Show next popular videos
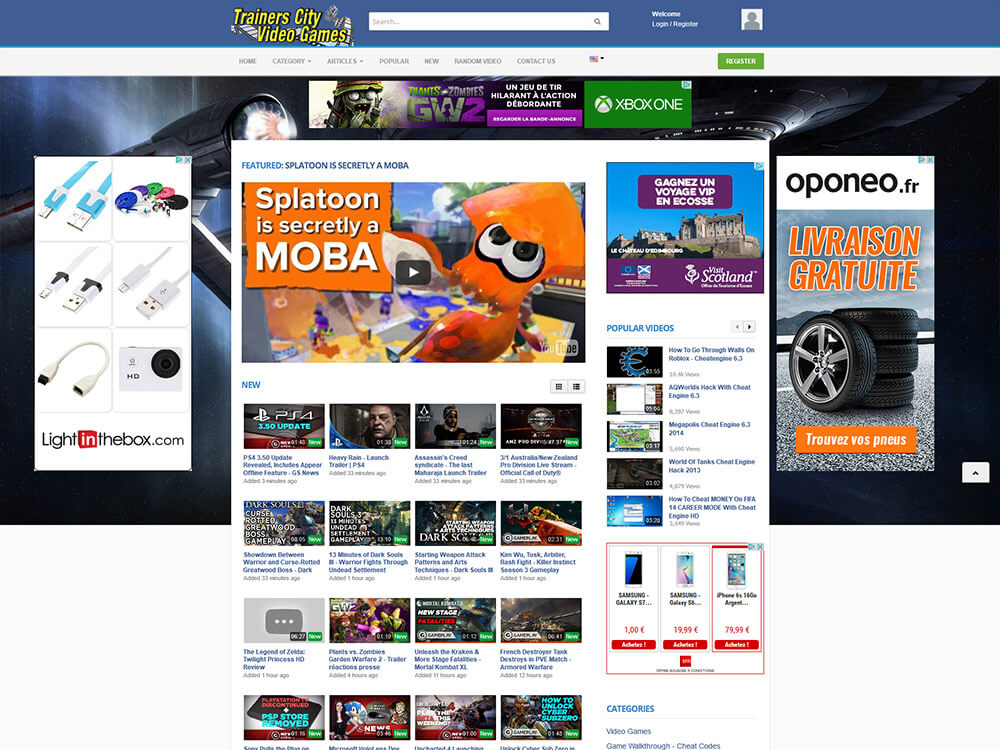 [x=749, y=327]
